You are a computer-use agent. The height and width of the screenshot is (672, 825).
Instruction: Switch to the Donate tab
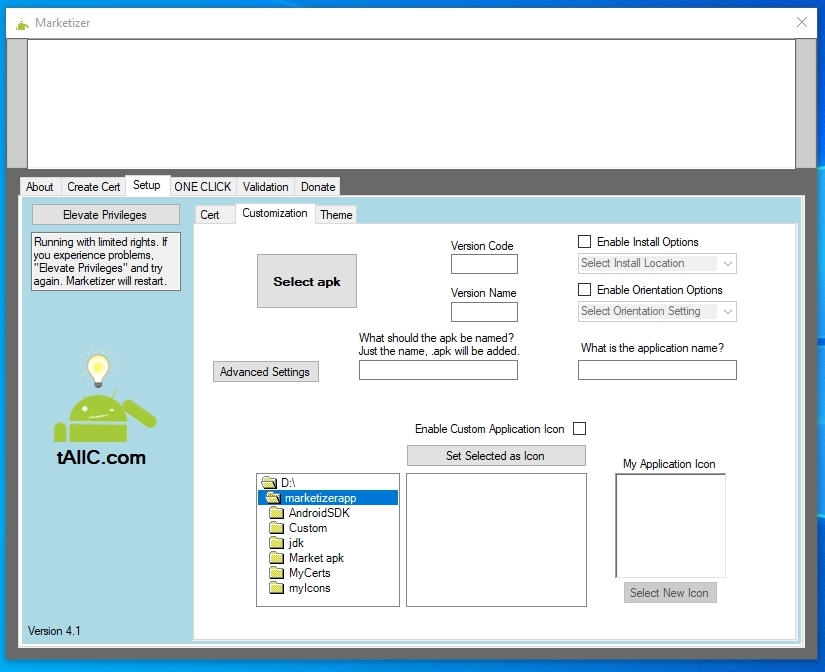[x=318, y=187]
